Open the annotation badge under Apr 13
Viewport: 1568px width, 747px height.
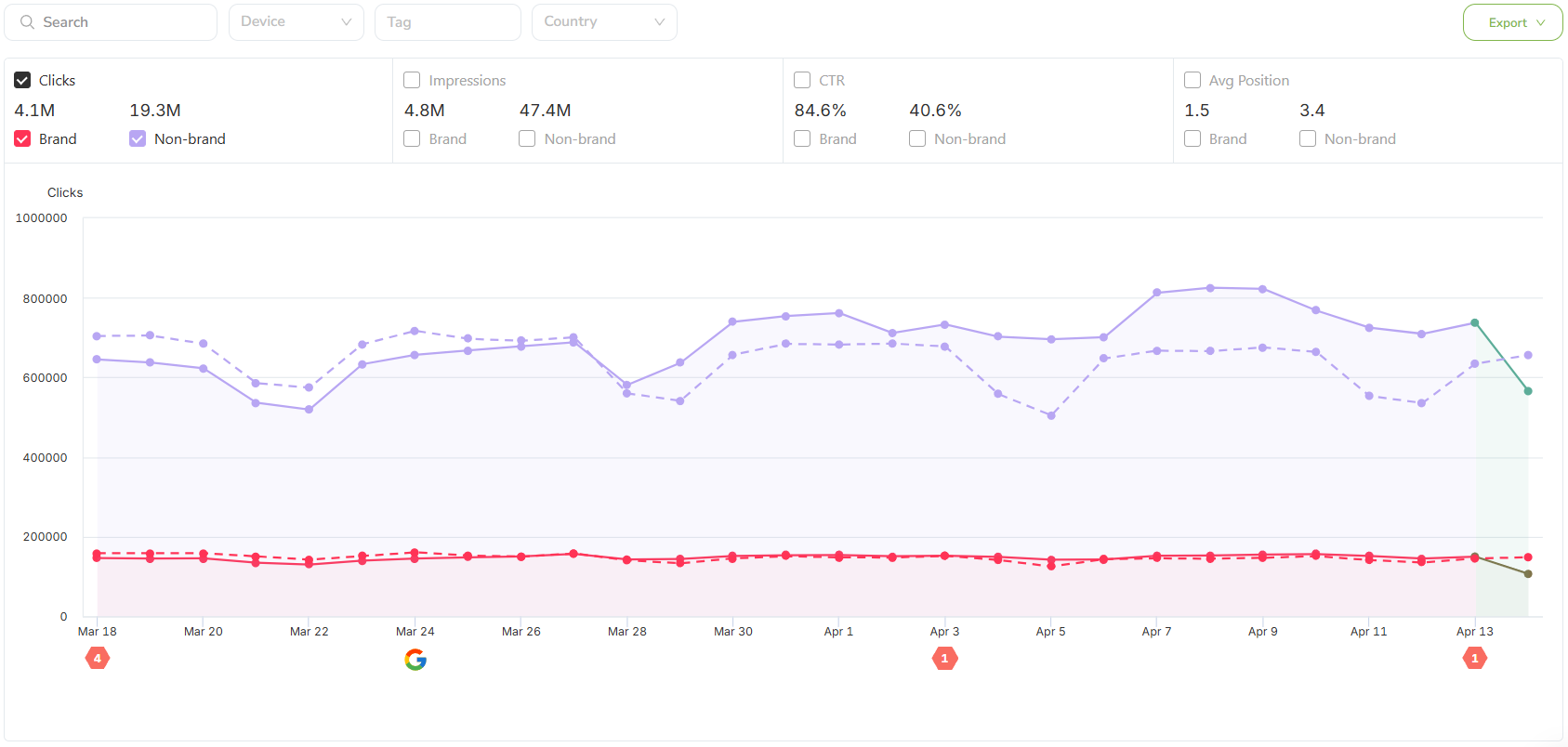click(x=1474, y=659)
